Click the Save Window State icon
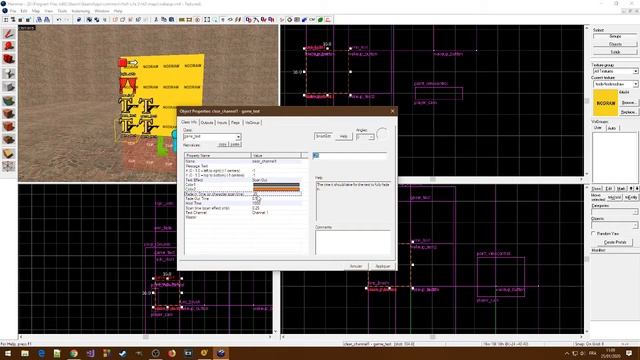The height and width of the screenshot is (360, 640). pyautogui.click(x=47, y=20)
